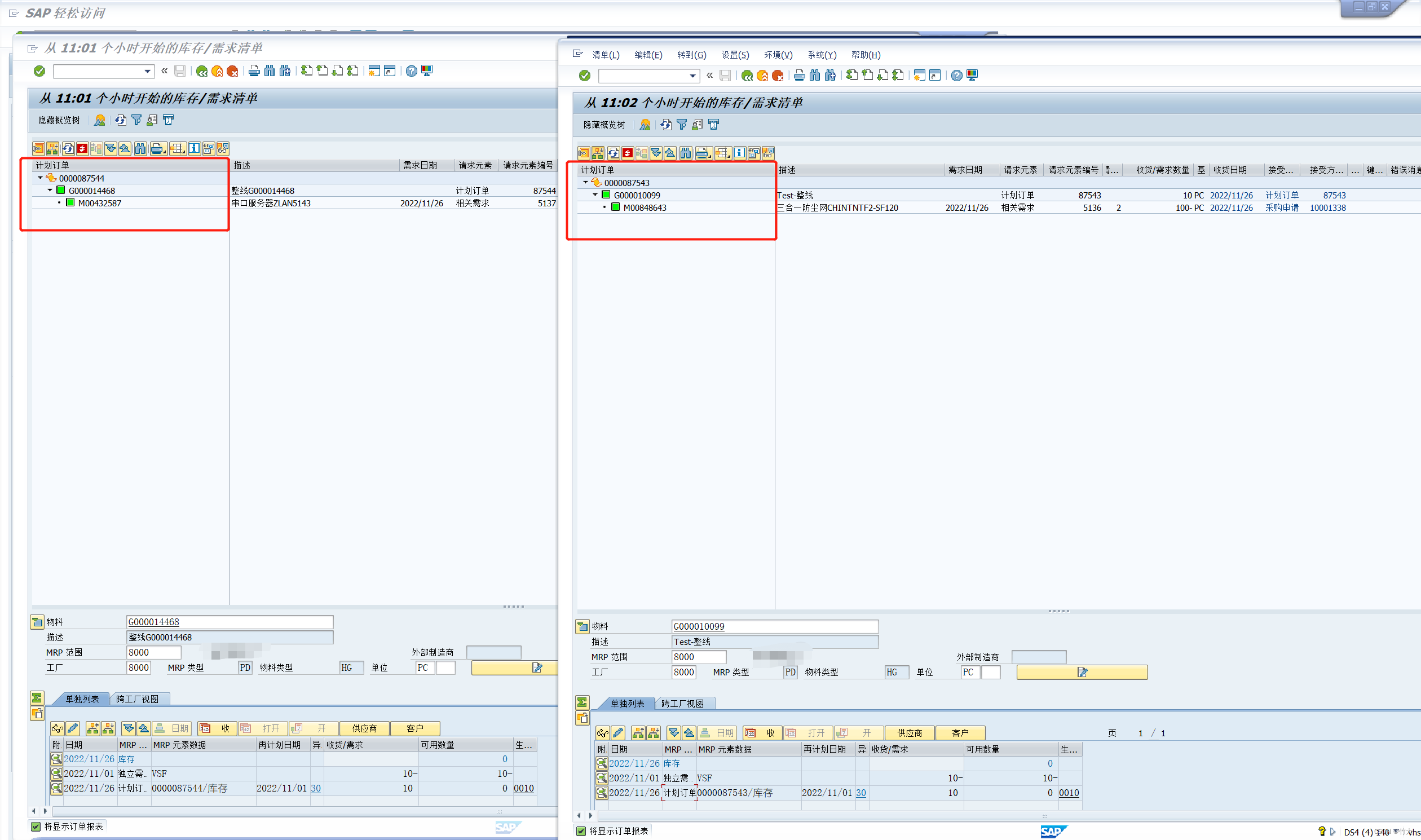
Task: Click Print icon in 11:02 window toolbar
Action: pyautogui.click(x=799, y=76)
